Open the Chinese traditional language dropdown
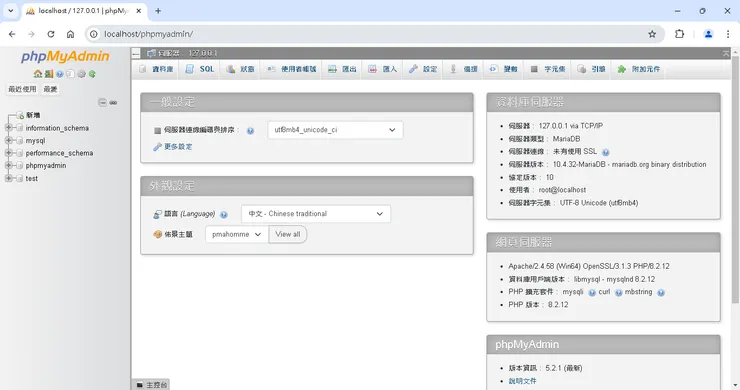The height and width of the screenshot is (390, 740). [x=316, y=214]
